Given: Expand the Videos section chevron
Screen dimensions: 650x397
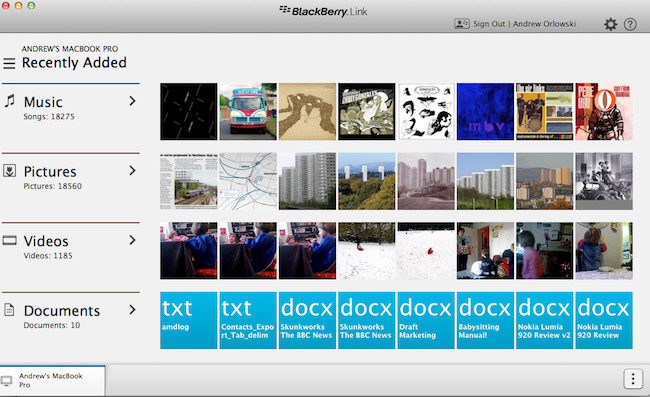Looking at the screenshot, I should [x=132, y=240].
